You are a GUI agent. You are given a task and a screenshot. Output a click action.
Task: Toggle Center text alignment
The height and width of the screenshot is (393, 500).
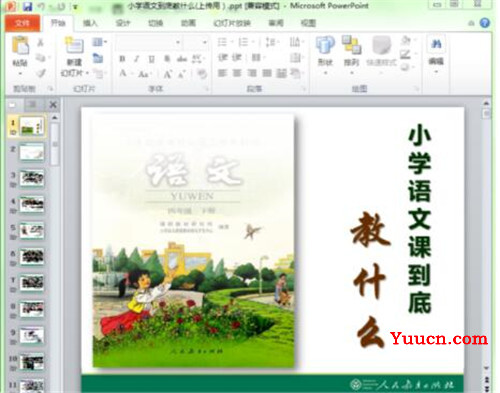tap(237, 73)
